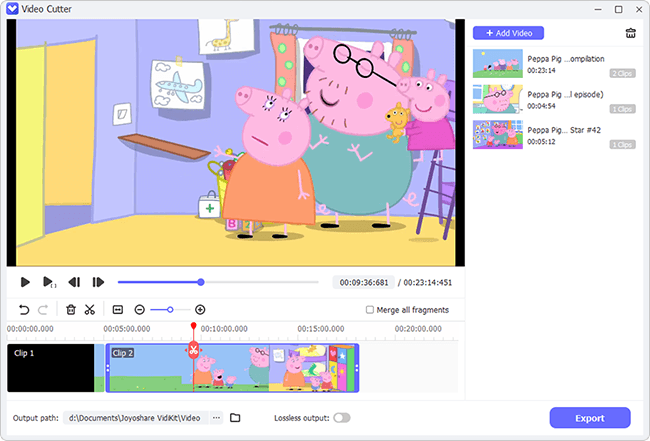Split clip with the scissors tool

click(90, 310)
